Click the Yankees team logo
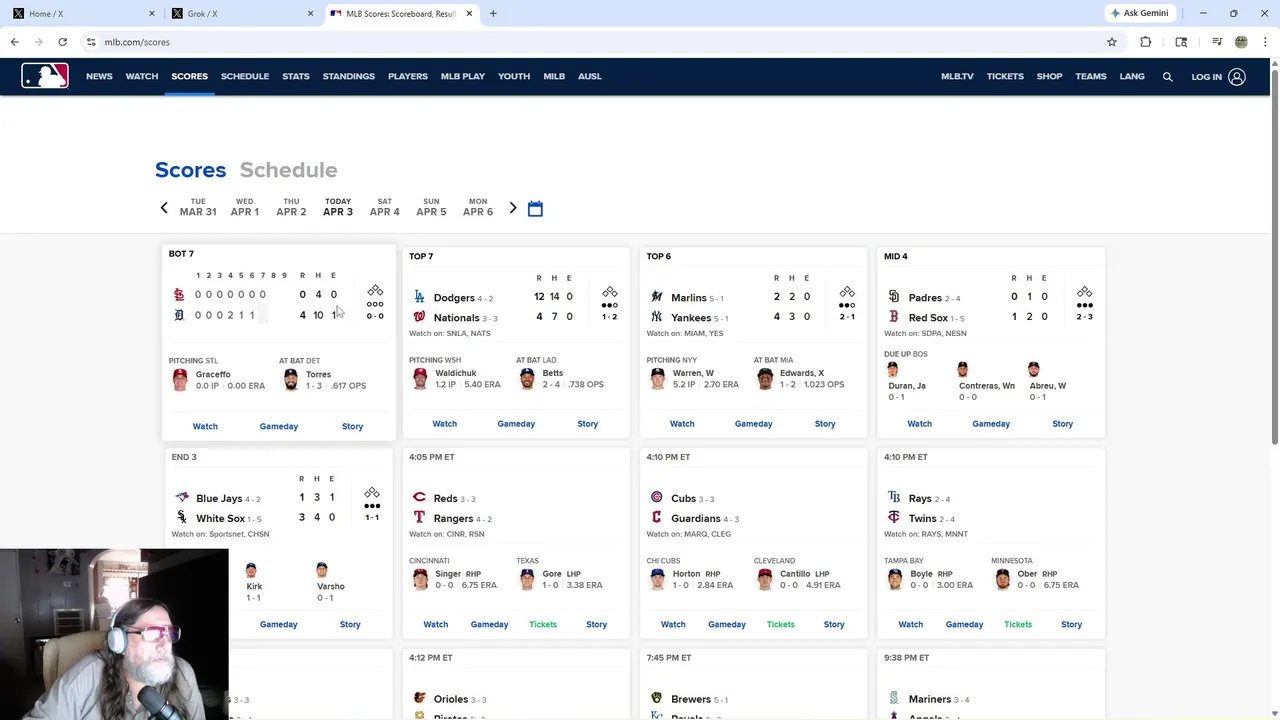 coord(657,317)
